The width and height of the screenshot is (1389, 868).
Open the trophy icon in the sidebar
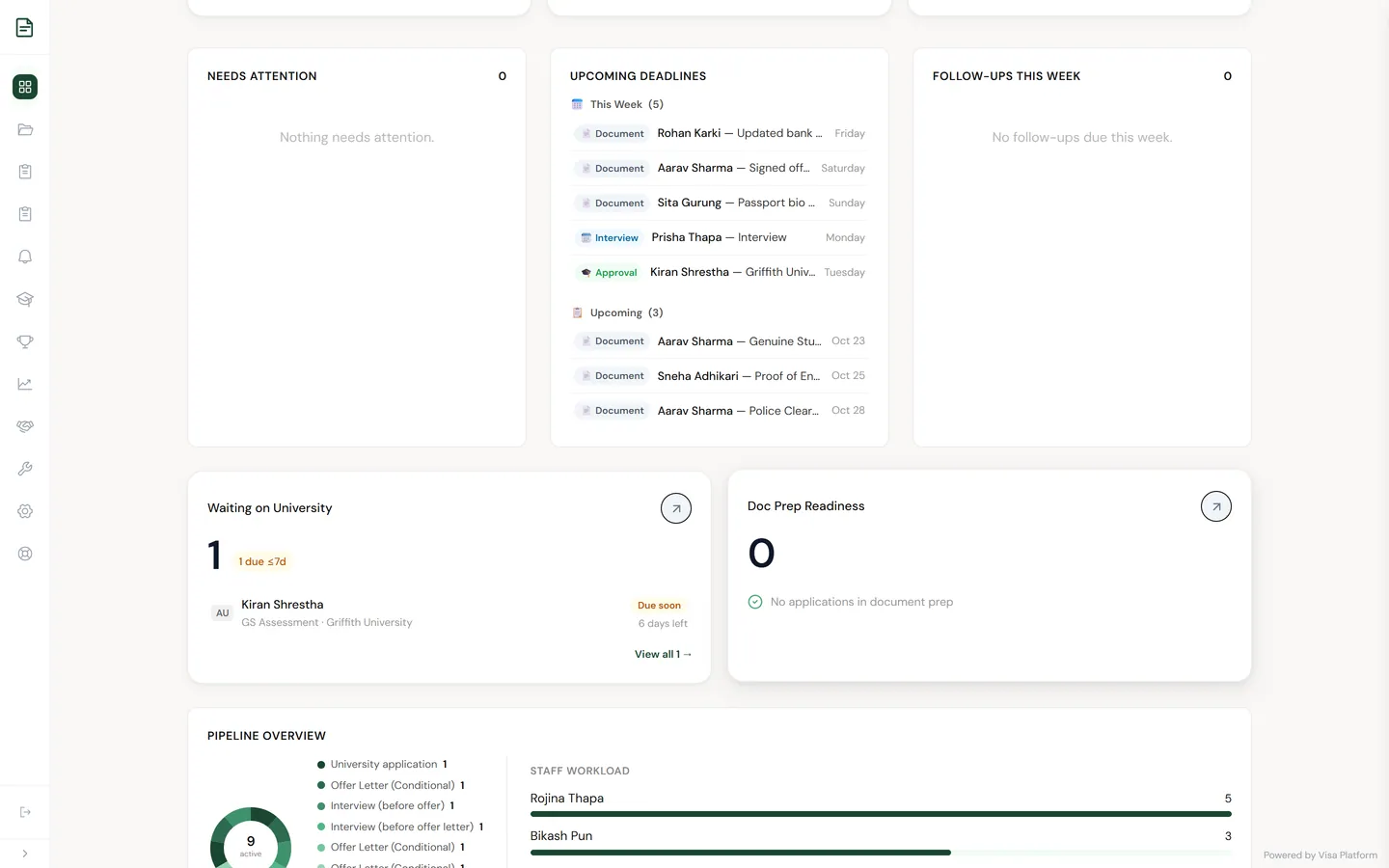[25, 341]
